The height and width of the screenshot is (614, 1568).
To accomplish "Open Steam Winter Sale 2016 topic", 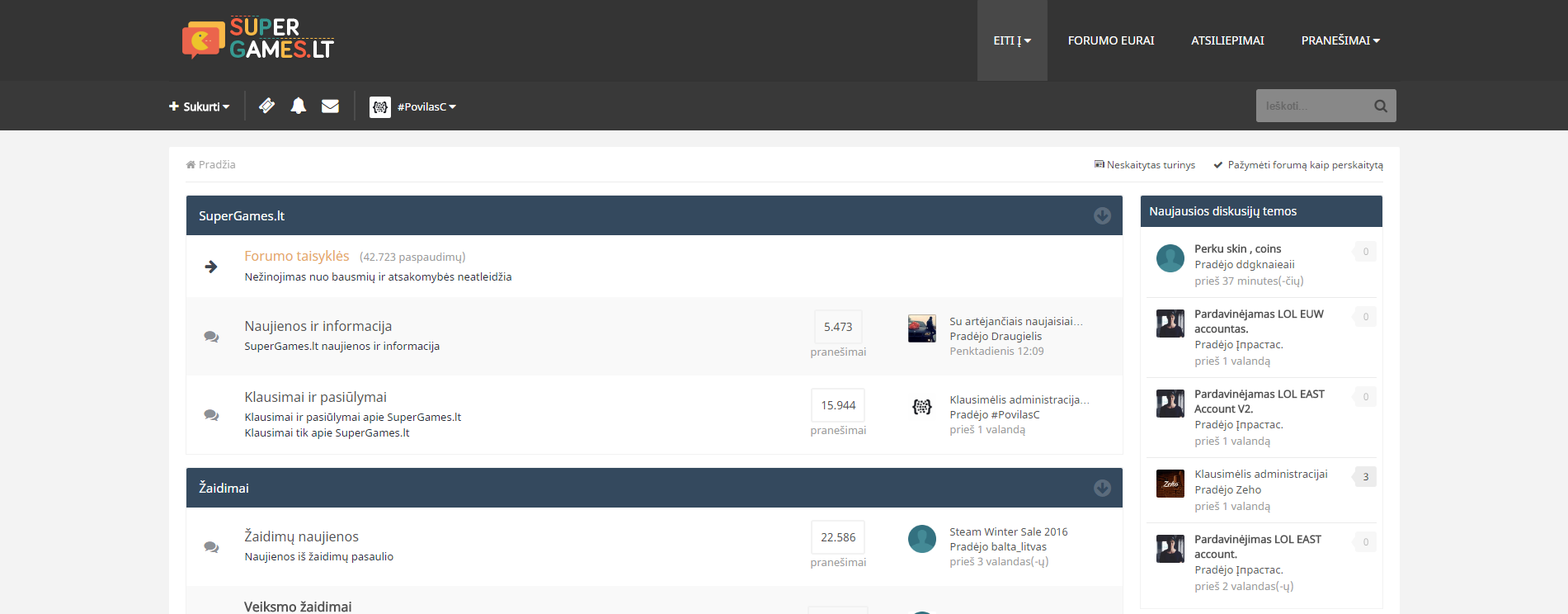I will pyautogui.click(x=1009, y=531).
